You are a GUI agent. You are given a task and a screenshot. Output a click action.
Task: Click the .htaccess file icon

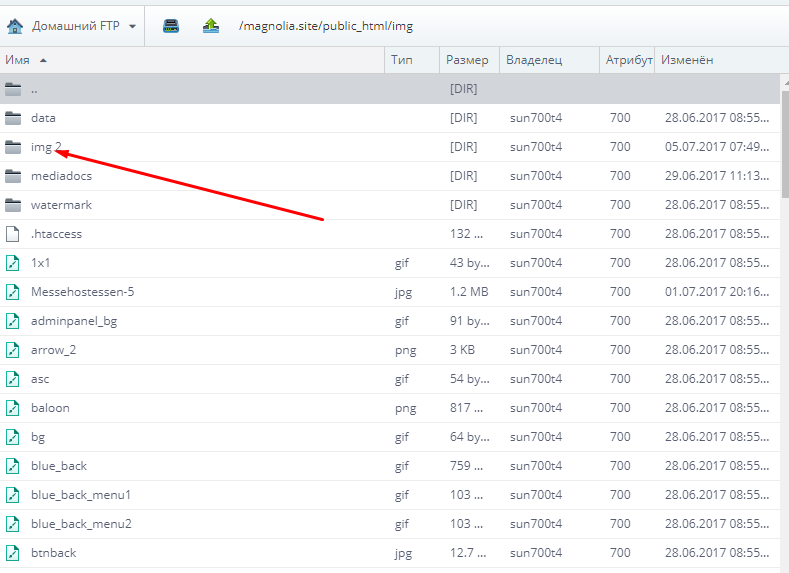point(13,234)
